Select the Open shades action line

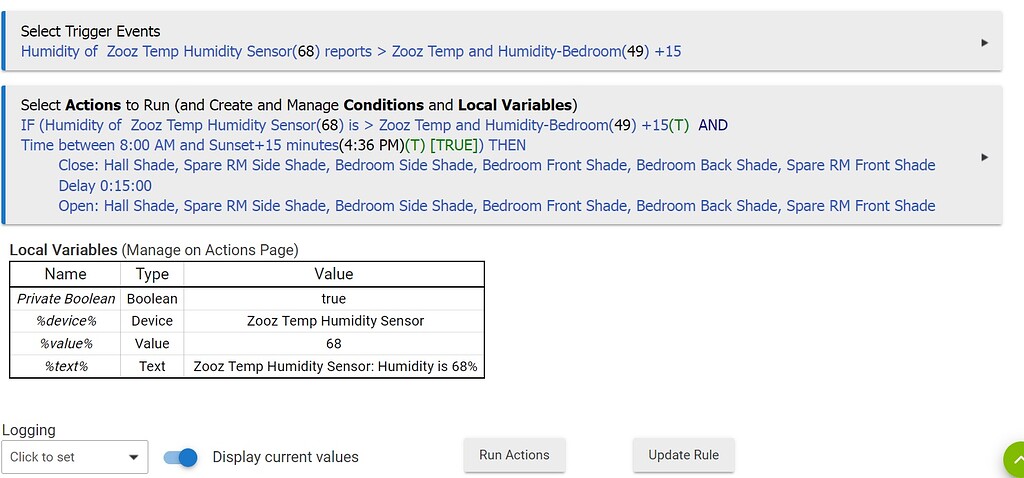(497, 206)
